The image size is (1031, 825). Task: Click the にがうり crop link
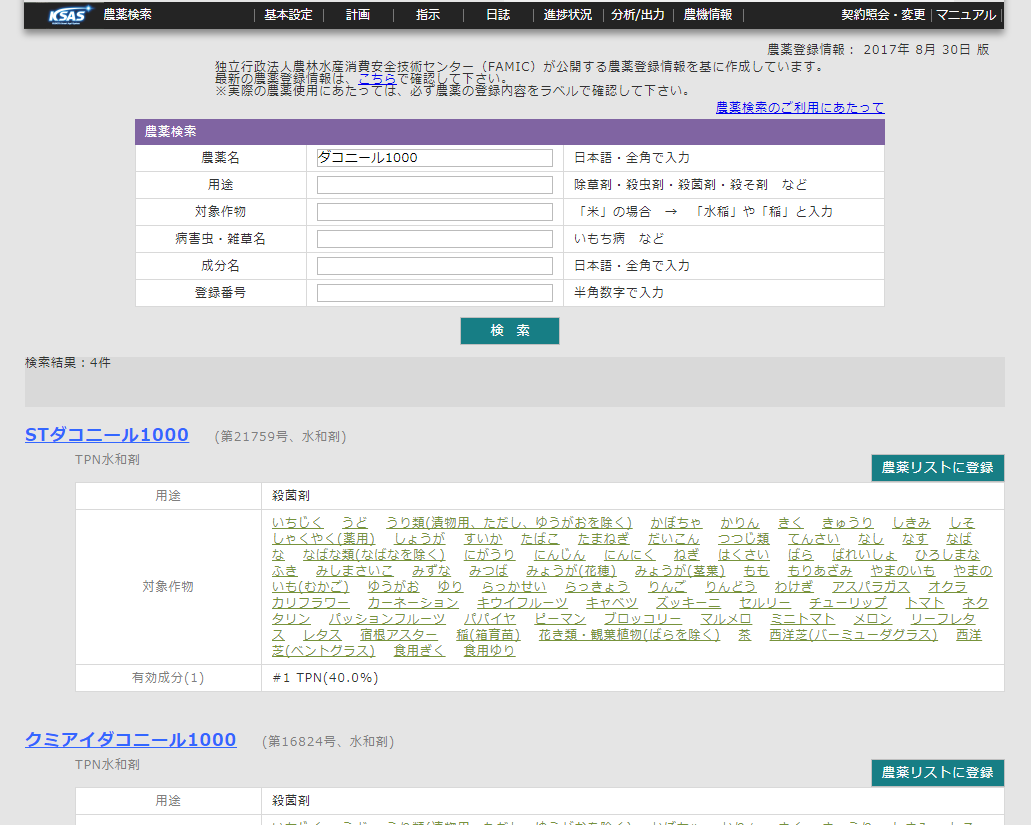coord(489,555)
